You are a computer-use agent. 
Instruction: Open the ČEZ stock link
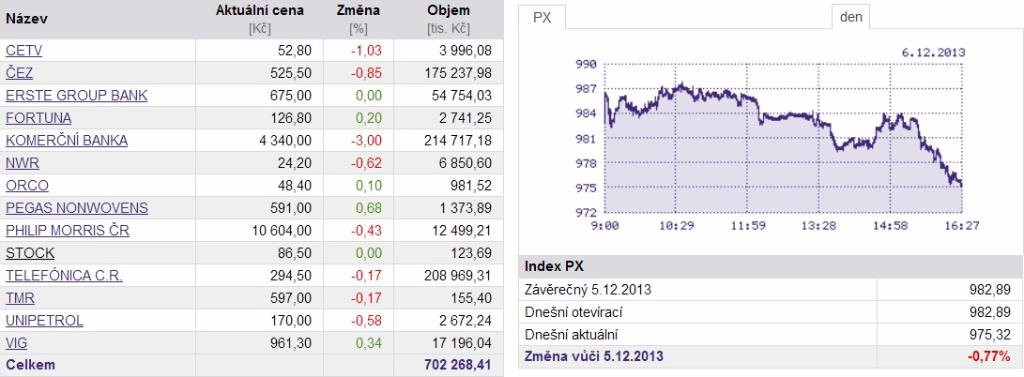pyautogui.click(x=19, y=73)
